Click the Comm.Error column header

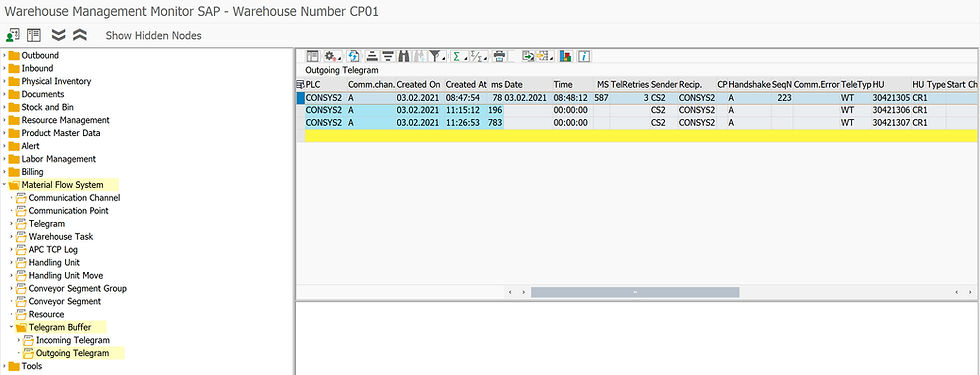816,84
